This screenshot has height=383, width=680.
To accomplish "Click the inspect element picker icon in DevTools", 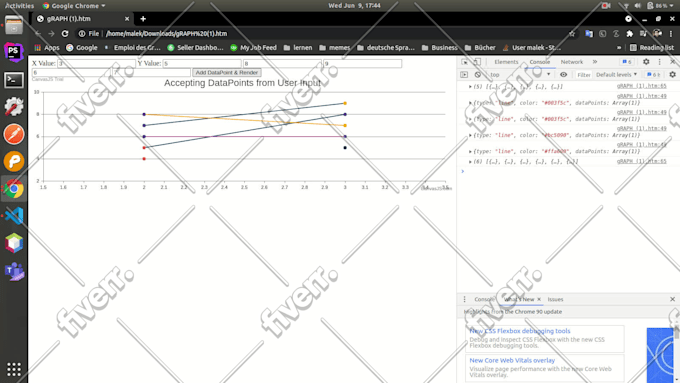I will (x=465, y=62).
